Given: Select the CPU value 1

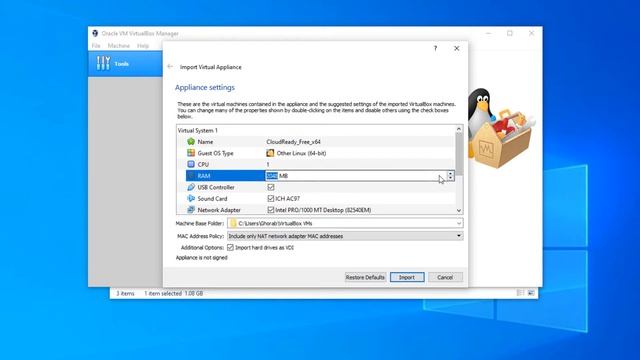Looking at the screenshot, I should click(268, 164).
